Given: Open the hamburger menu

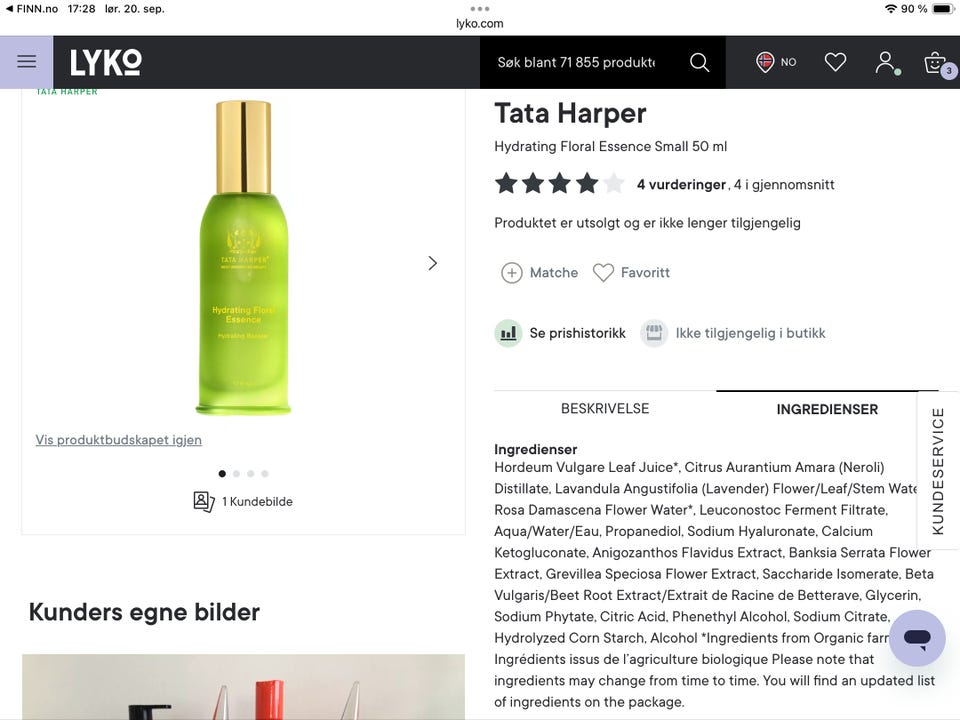Looking at the screenshot, I should [x=26, y=62].
